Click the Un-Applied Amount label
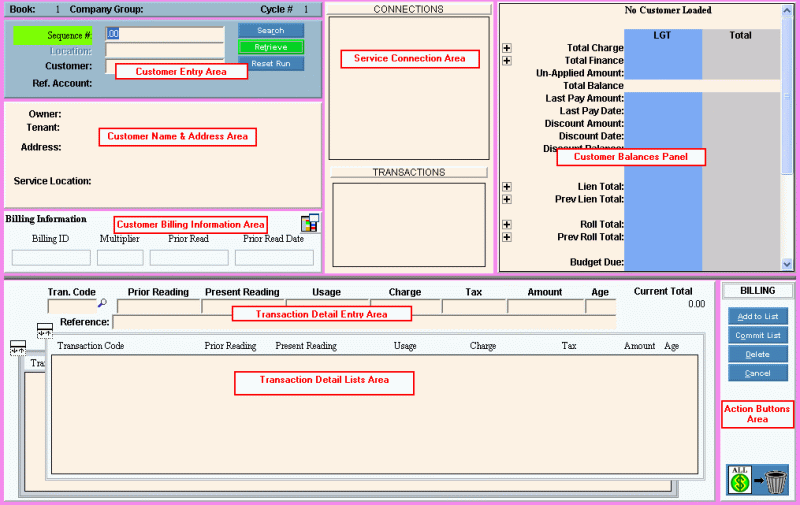This screenshot has width=800, height=505. (x=580, y=73)
